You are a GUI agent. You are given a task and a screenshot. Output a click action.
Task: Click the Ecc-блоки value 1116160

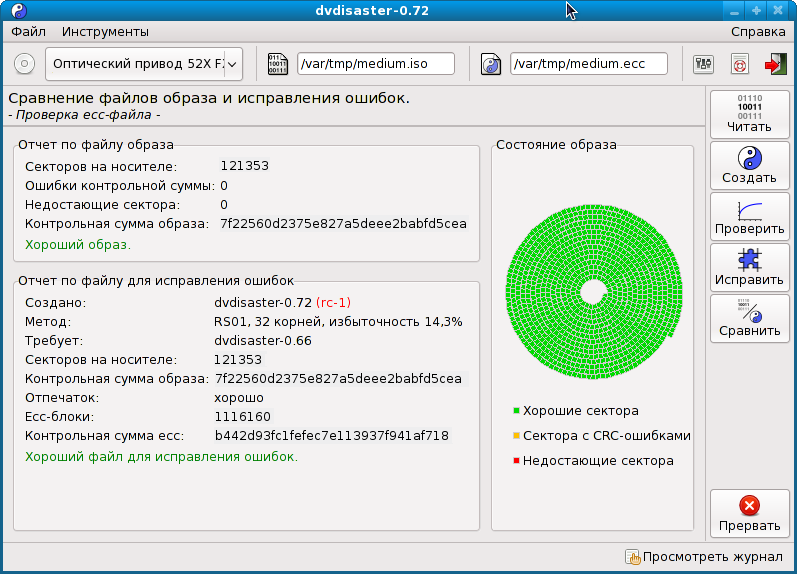[x=242, y=417]
